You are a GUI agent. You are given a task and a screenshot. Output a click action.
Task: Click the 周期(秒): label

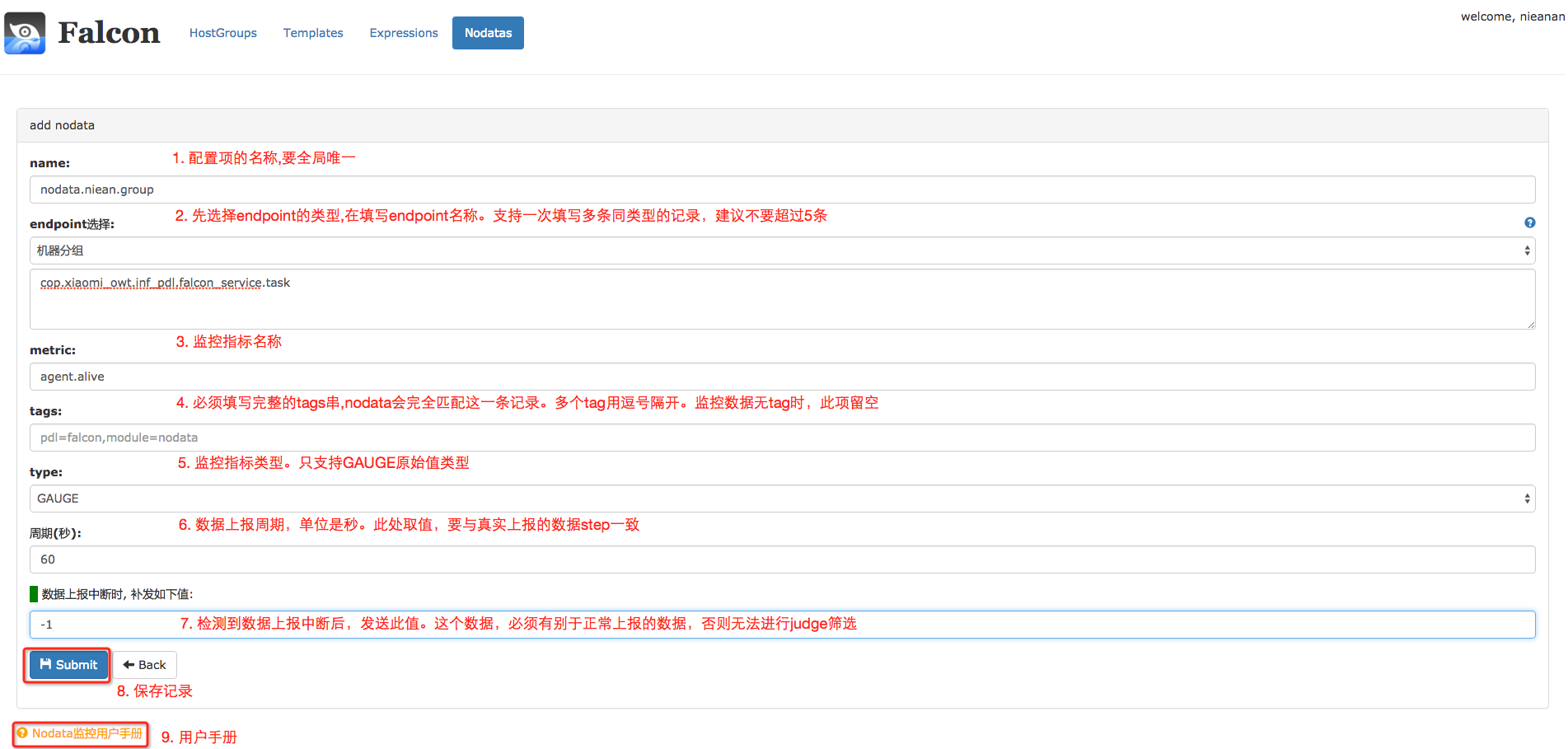[55, 533]
